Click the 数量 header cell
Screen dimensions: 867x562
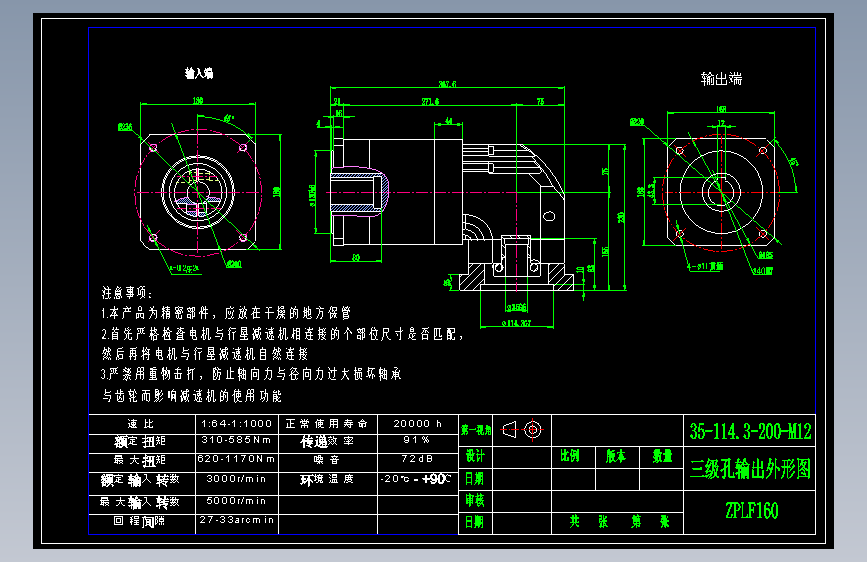(662, 456)
